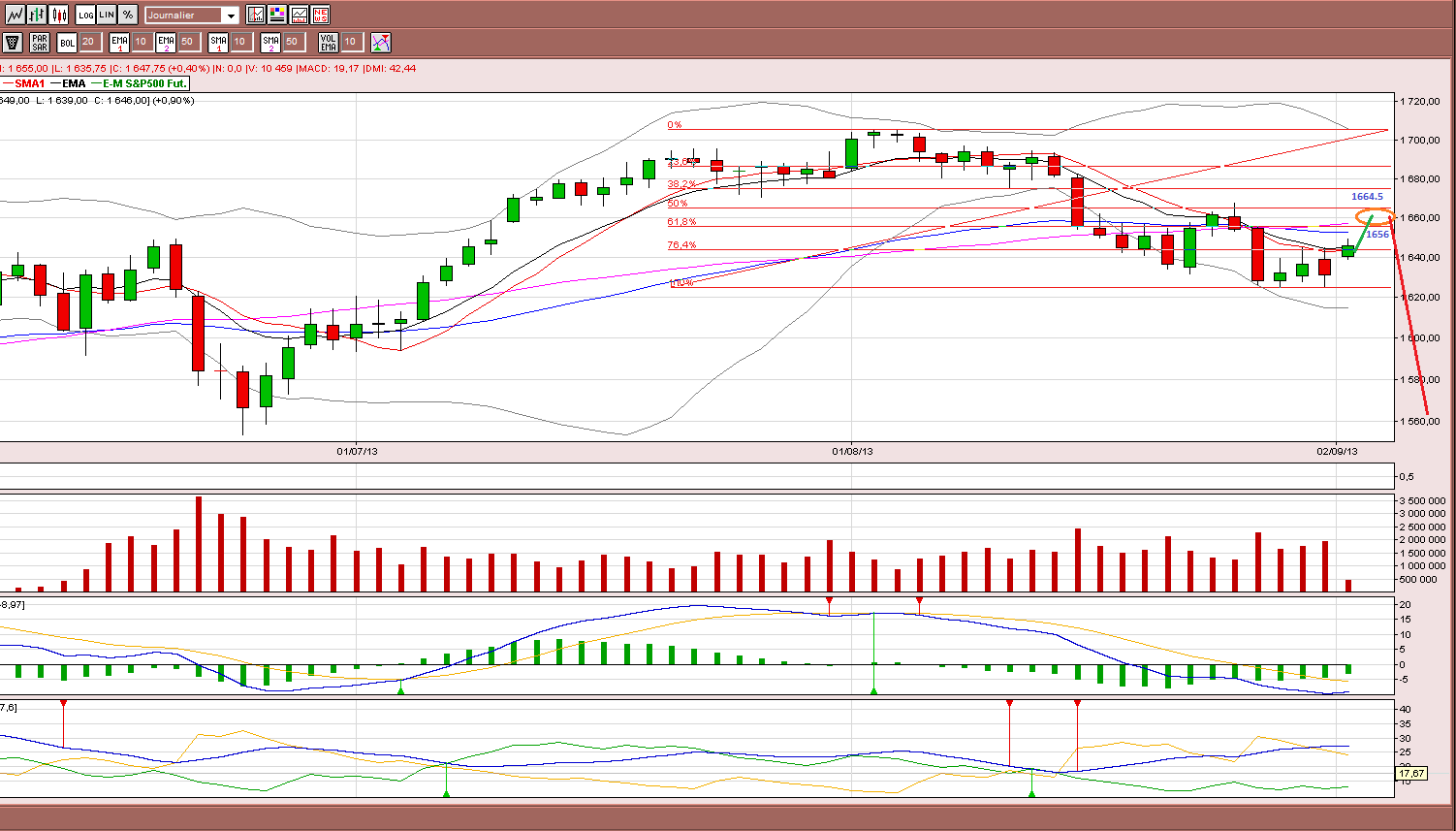The width and height of the screenshot is (1456, 831).
Task: Click the 50% Fibonacci level label
Action: (678, 204)
